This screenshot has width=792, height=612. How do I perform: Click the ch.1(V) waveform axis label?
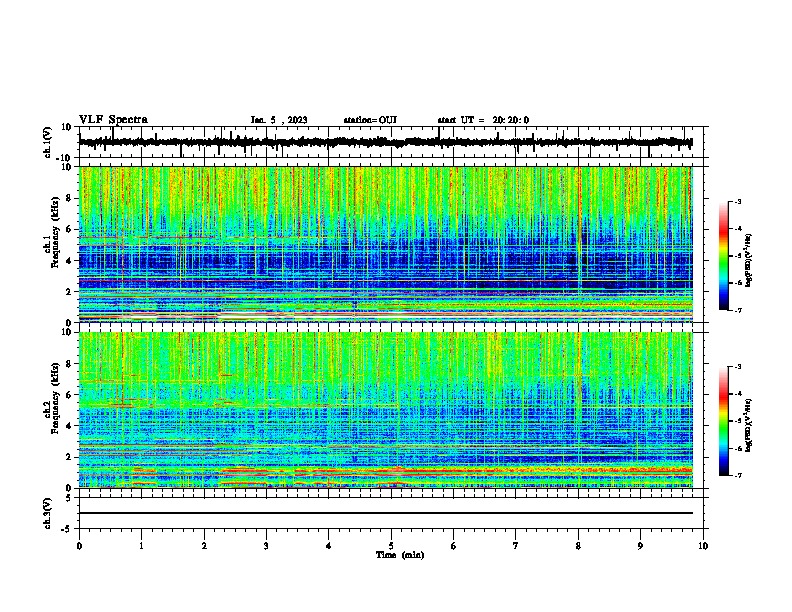pyautogui.click(x=48, y=142)
